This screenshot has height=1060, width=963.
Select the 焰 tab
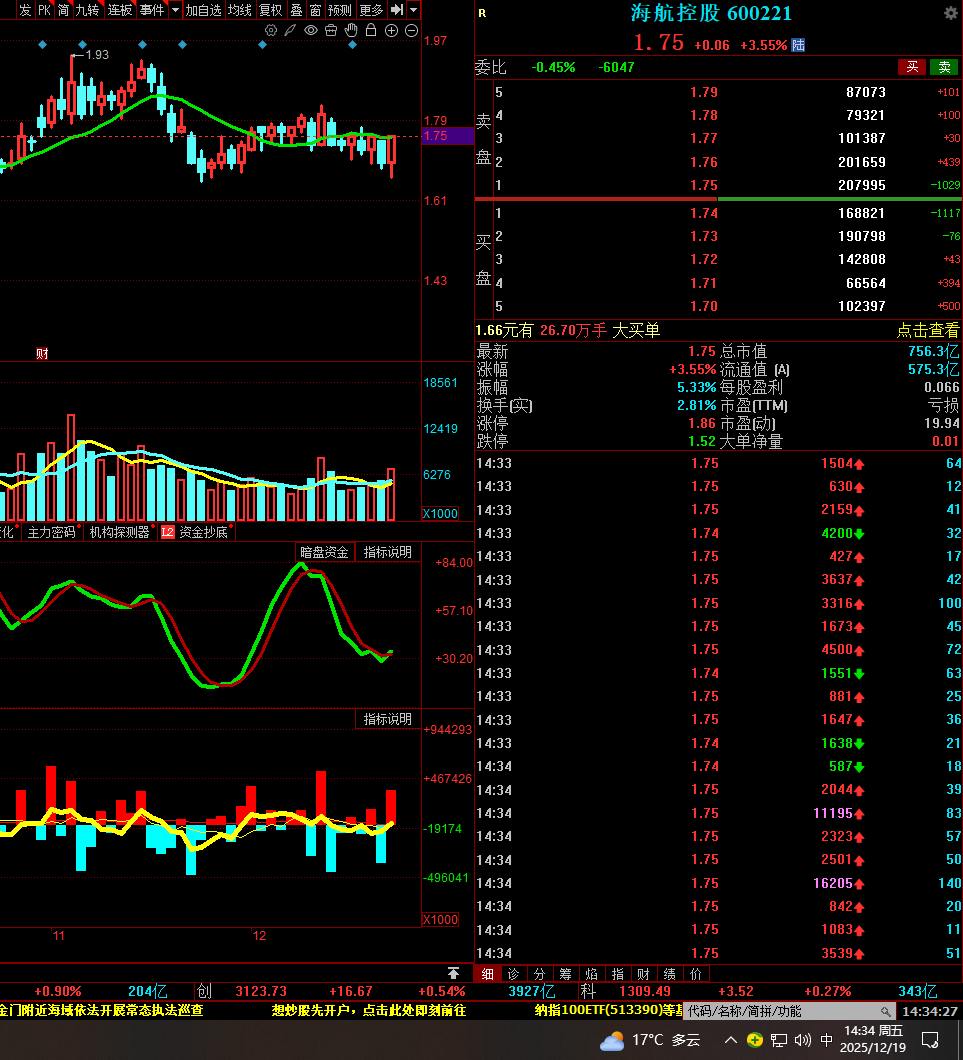click(591, 973)
